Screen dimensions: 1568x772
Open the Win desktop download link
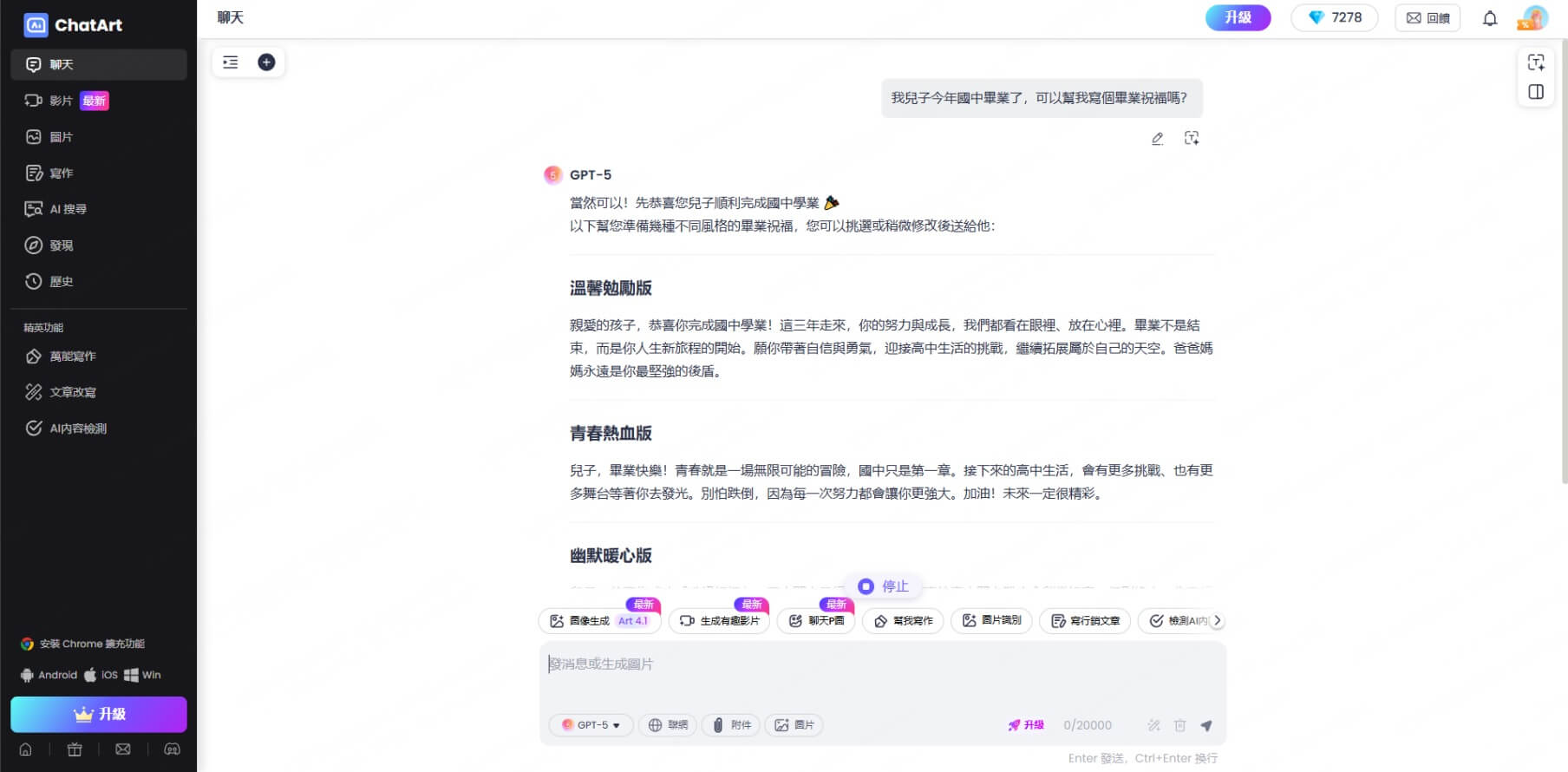coord(142,675)
